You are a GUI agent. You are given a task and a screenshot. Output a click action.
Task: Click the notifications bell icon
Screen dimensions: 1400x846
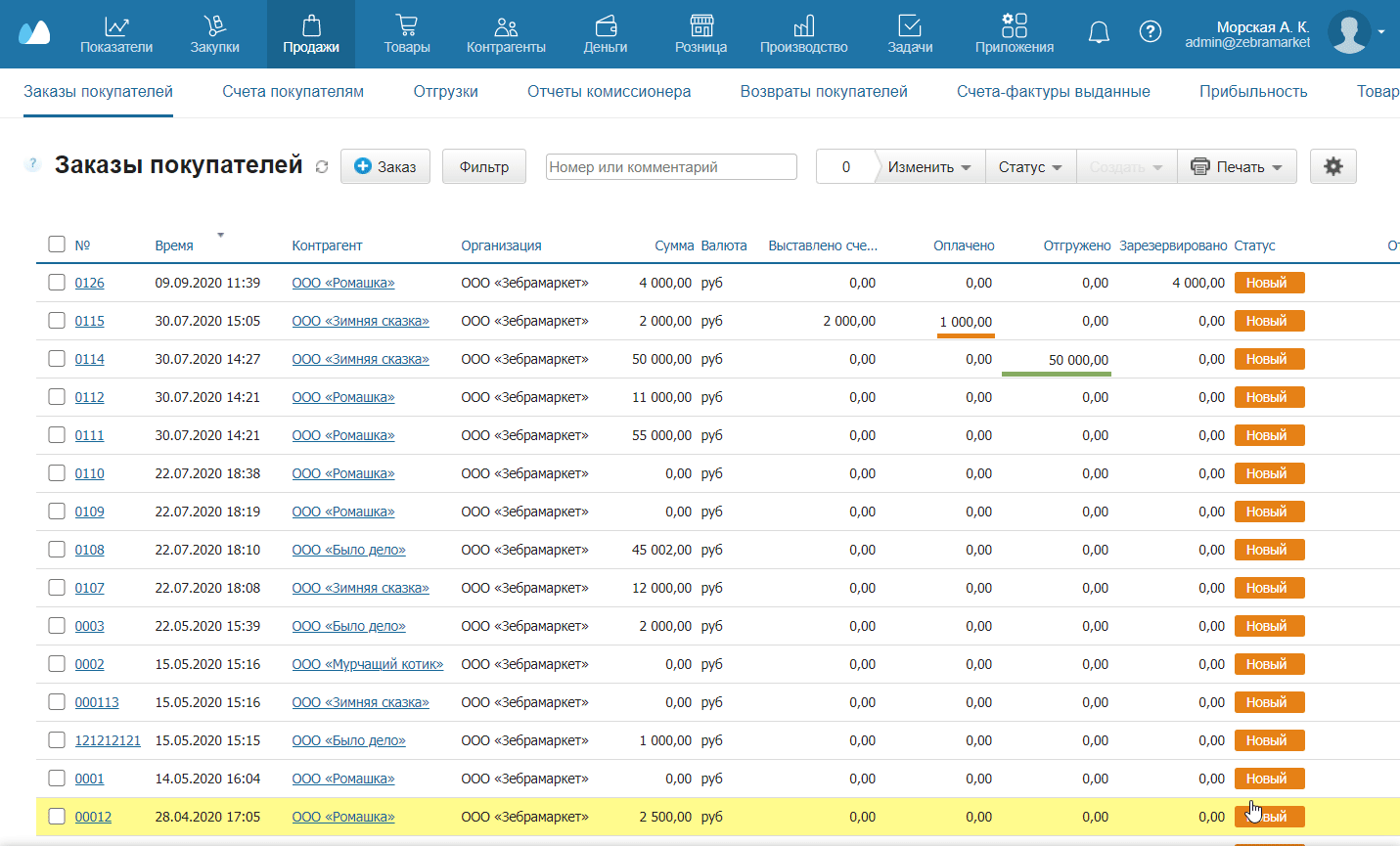pyautogui.click(x=1099, y=32)
